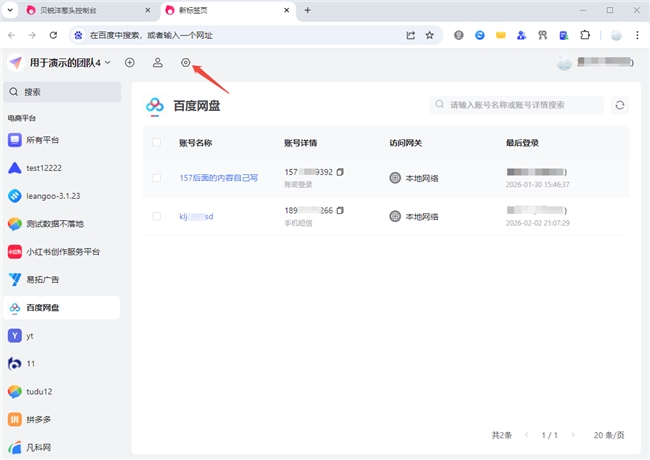Copy the account number starting with 157

(x=340, y=172)
